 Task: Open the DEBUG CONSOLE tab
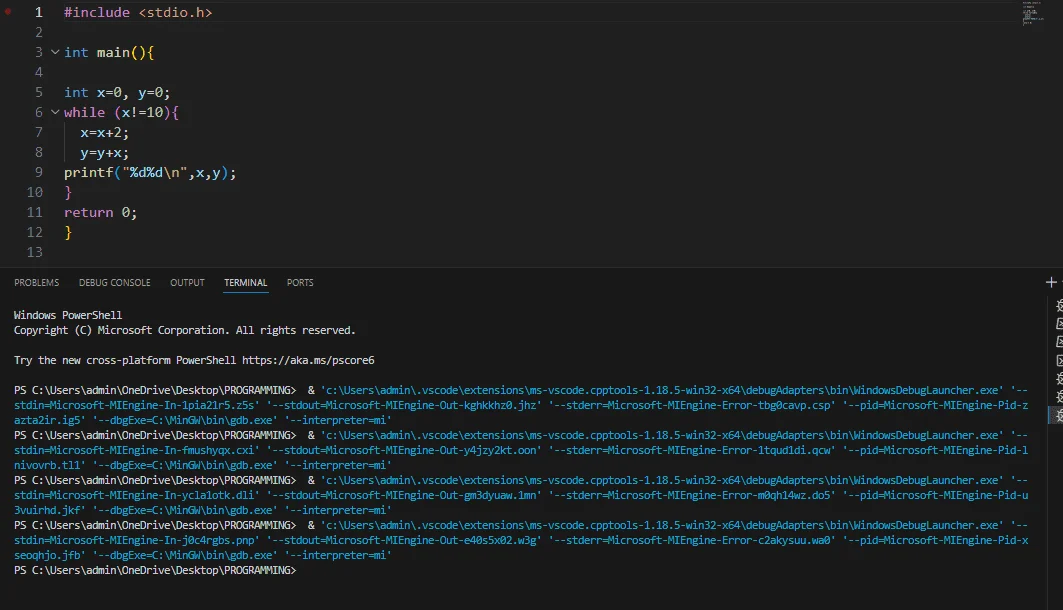point(115,283)
